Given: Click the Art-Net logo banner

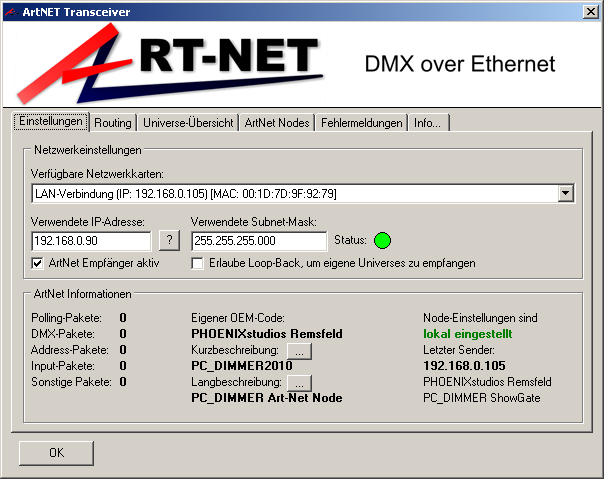Looking at the screenshot, I should click(171, 64).
